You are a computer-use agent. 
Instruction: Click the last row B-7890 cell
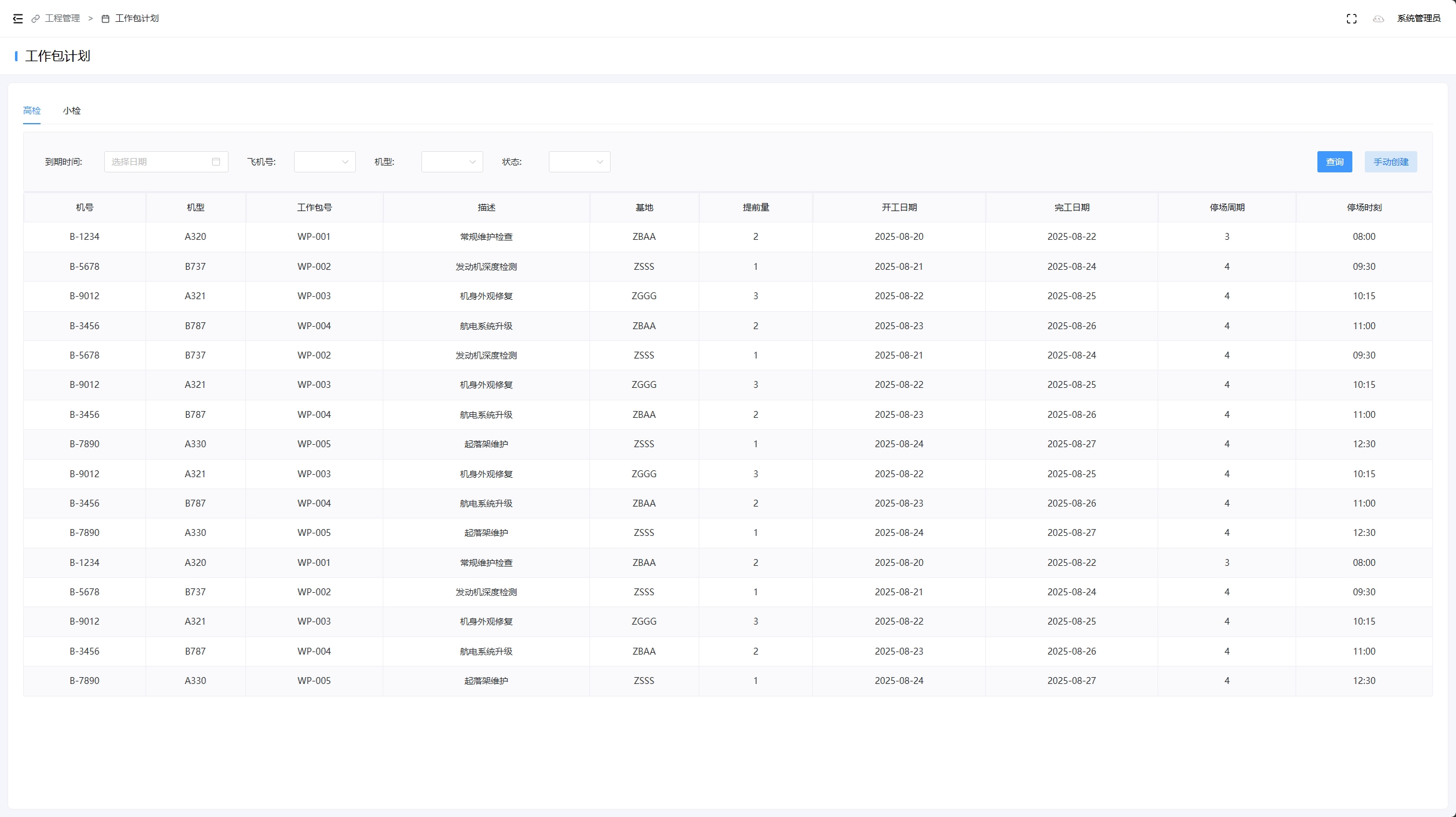[x=84, y=681]
